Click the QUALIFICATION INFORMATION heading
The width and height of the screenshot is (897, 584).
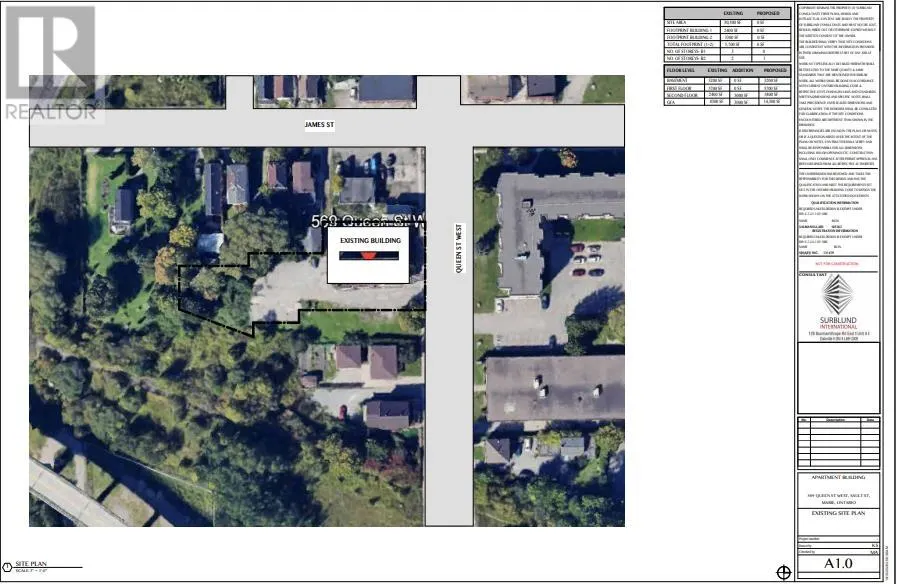pyautogui.click(x=835, y=202)
